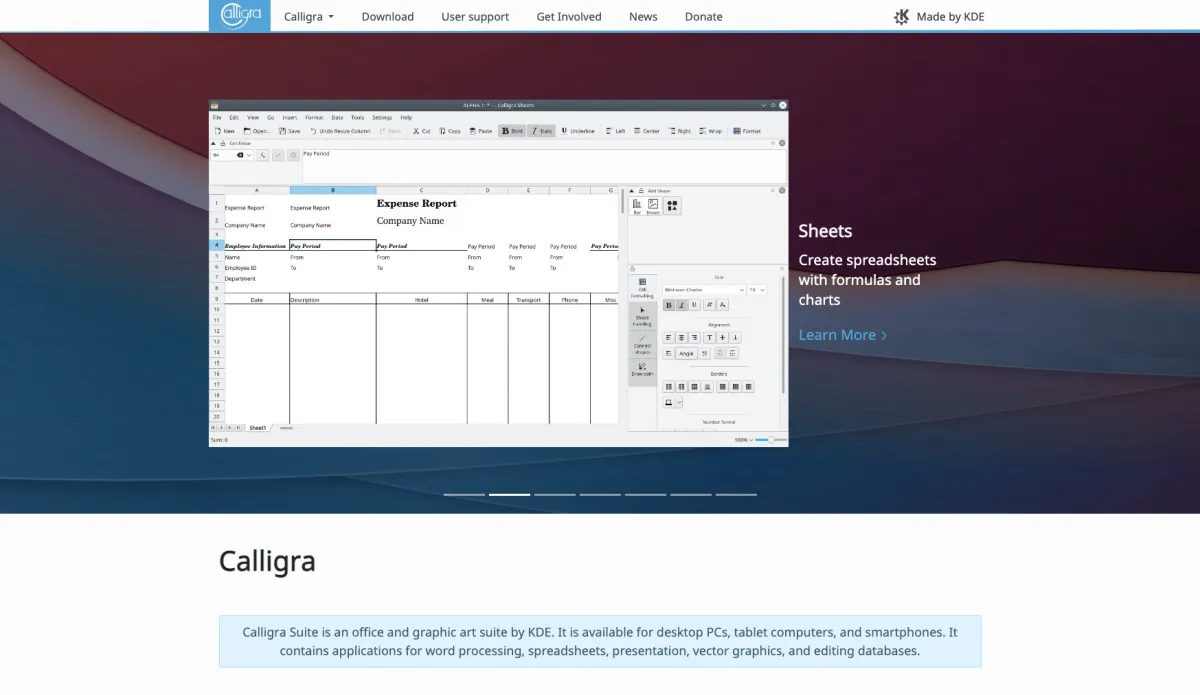Open the font size dropdown
This screenshot has height=695, width=1200.
coord(757,290)
